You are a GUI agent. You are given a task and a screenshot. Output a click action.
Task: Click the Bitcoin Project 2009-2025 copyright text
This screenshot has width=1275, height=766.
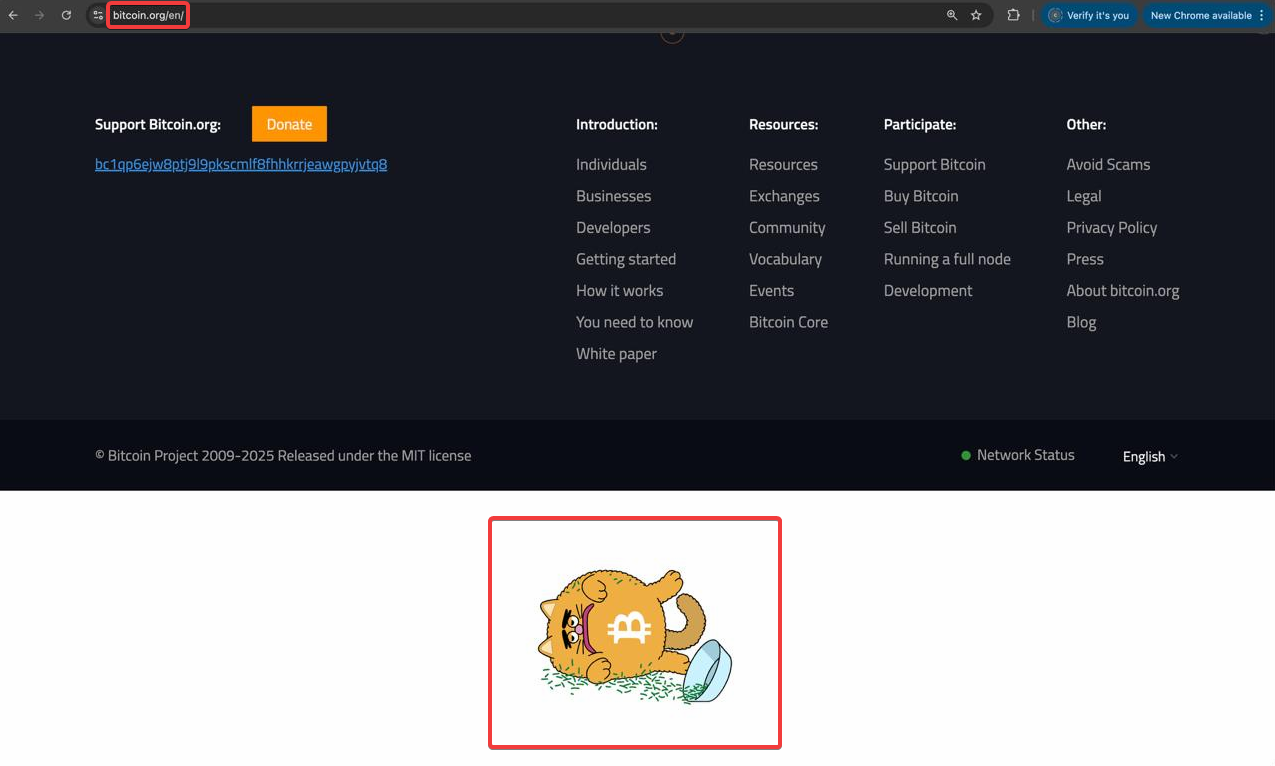tap(283, 455)
